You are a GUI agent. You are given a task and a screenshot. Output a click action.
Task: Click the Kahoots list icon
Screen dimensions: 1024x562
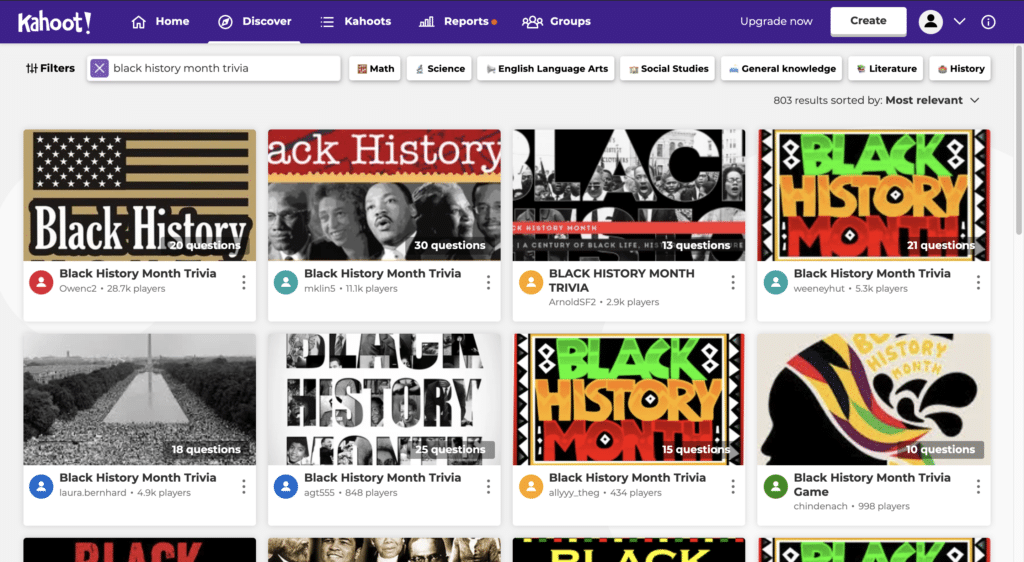click(x=327, y=22)
